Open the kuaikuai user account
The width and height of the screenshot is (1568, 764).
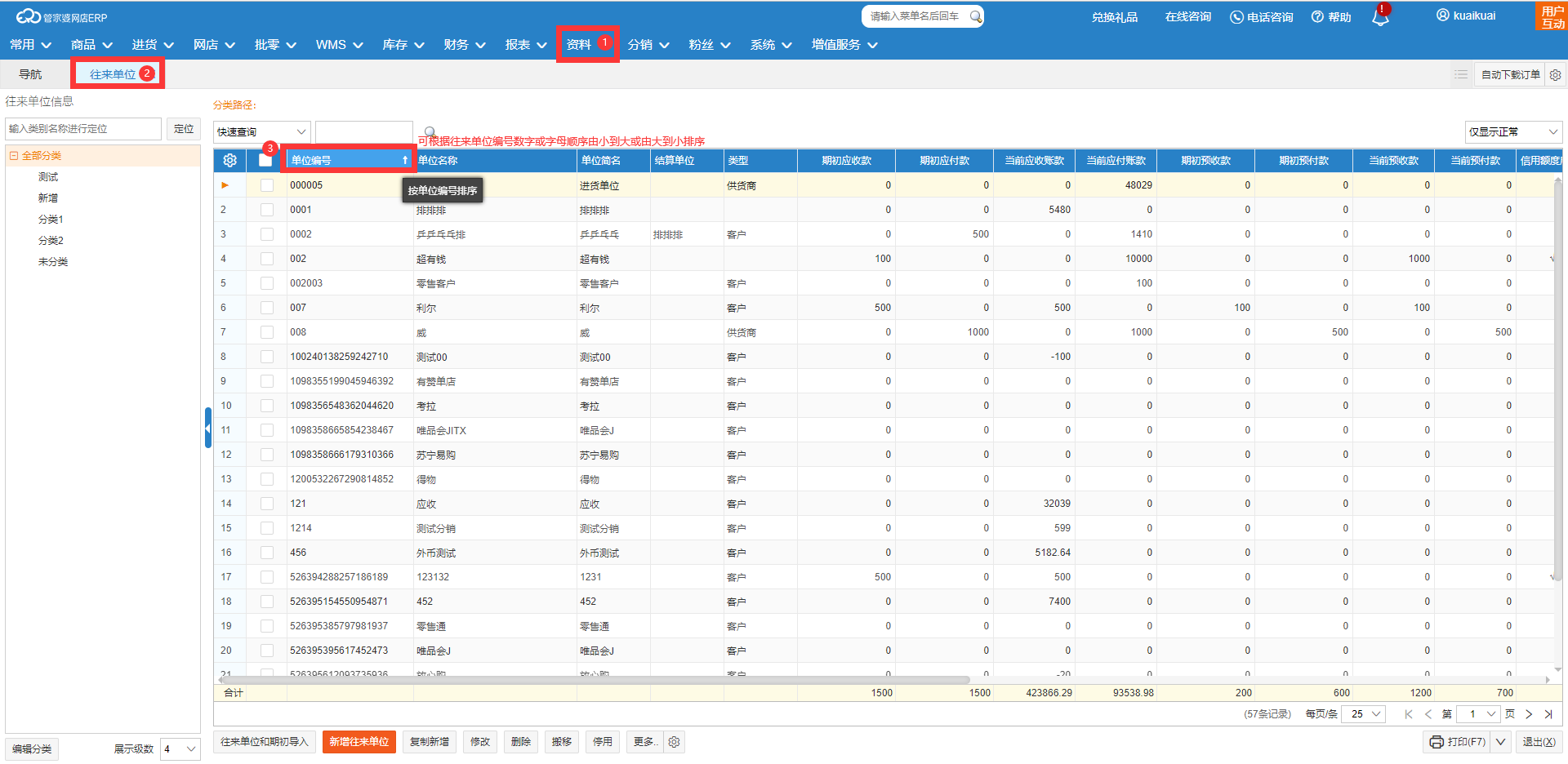pos(1467,16)
